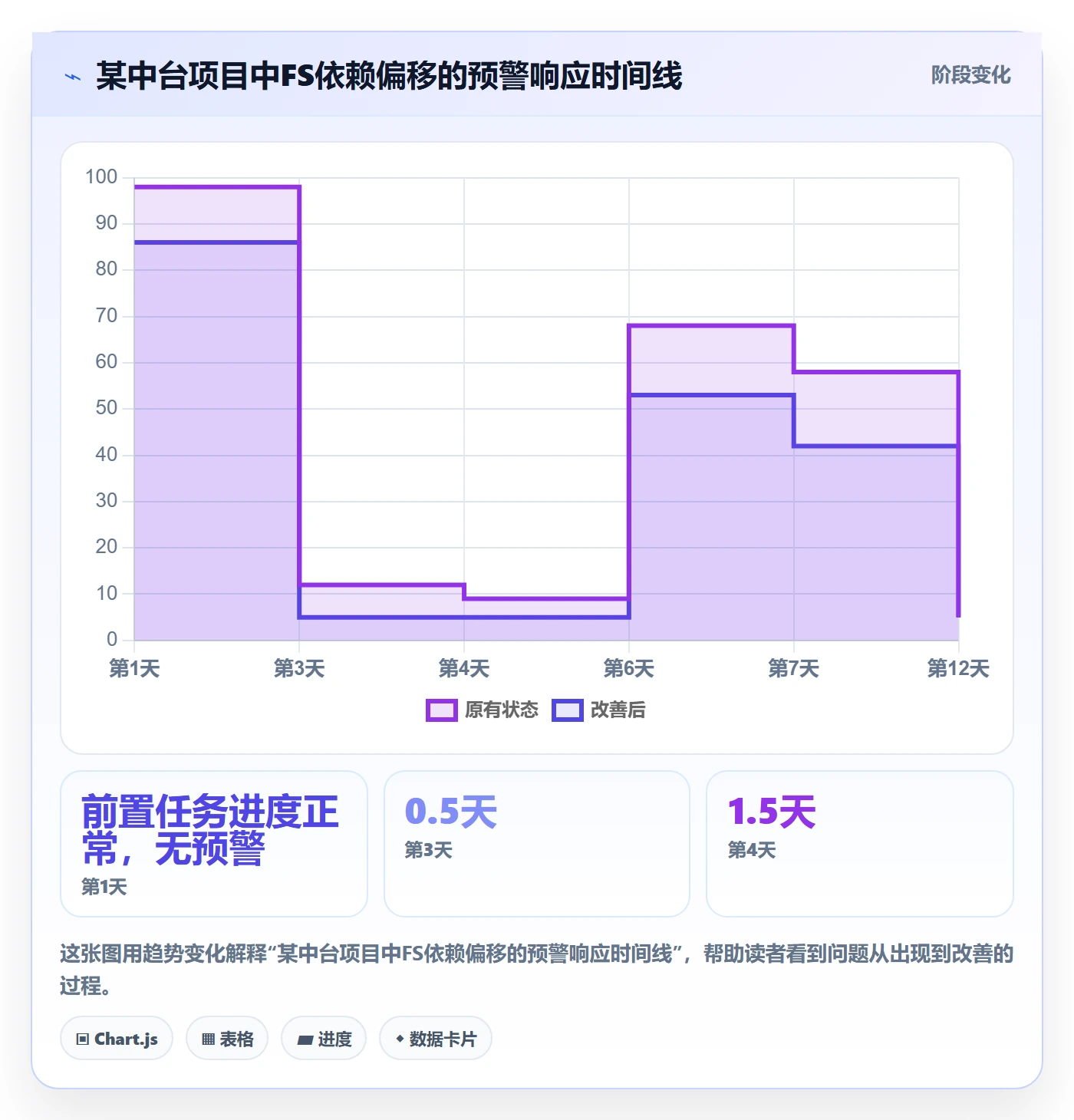Click the diamond icon on 数据卡片 chip

[400, 1039]
